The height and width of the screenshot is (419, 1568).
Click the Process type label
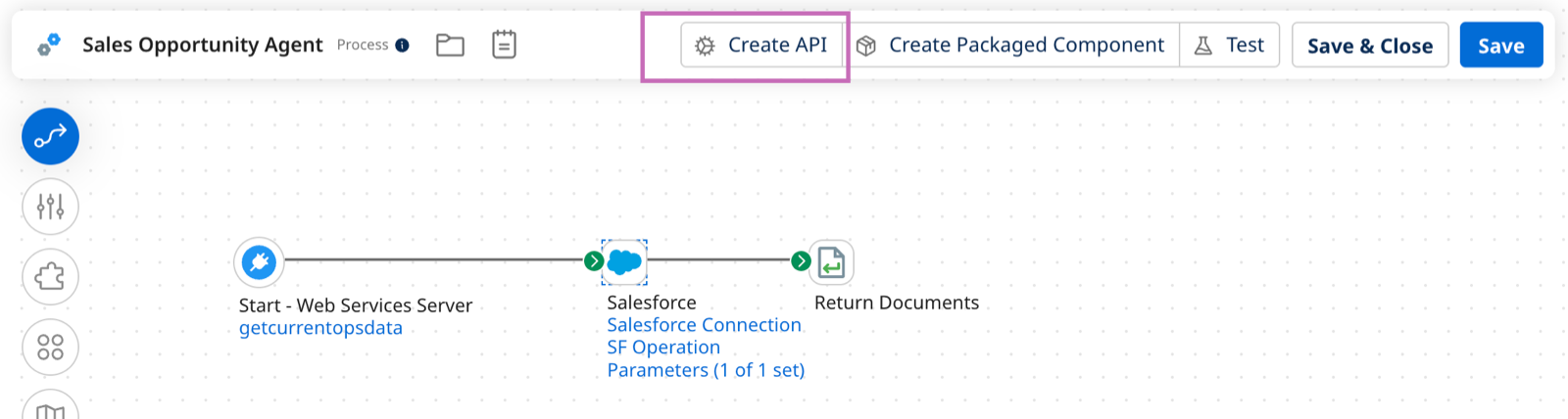(363, 45)
